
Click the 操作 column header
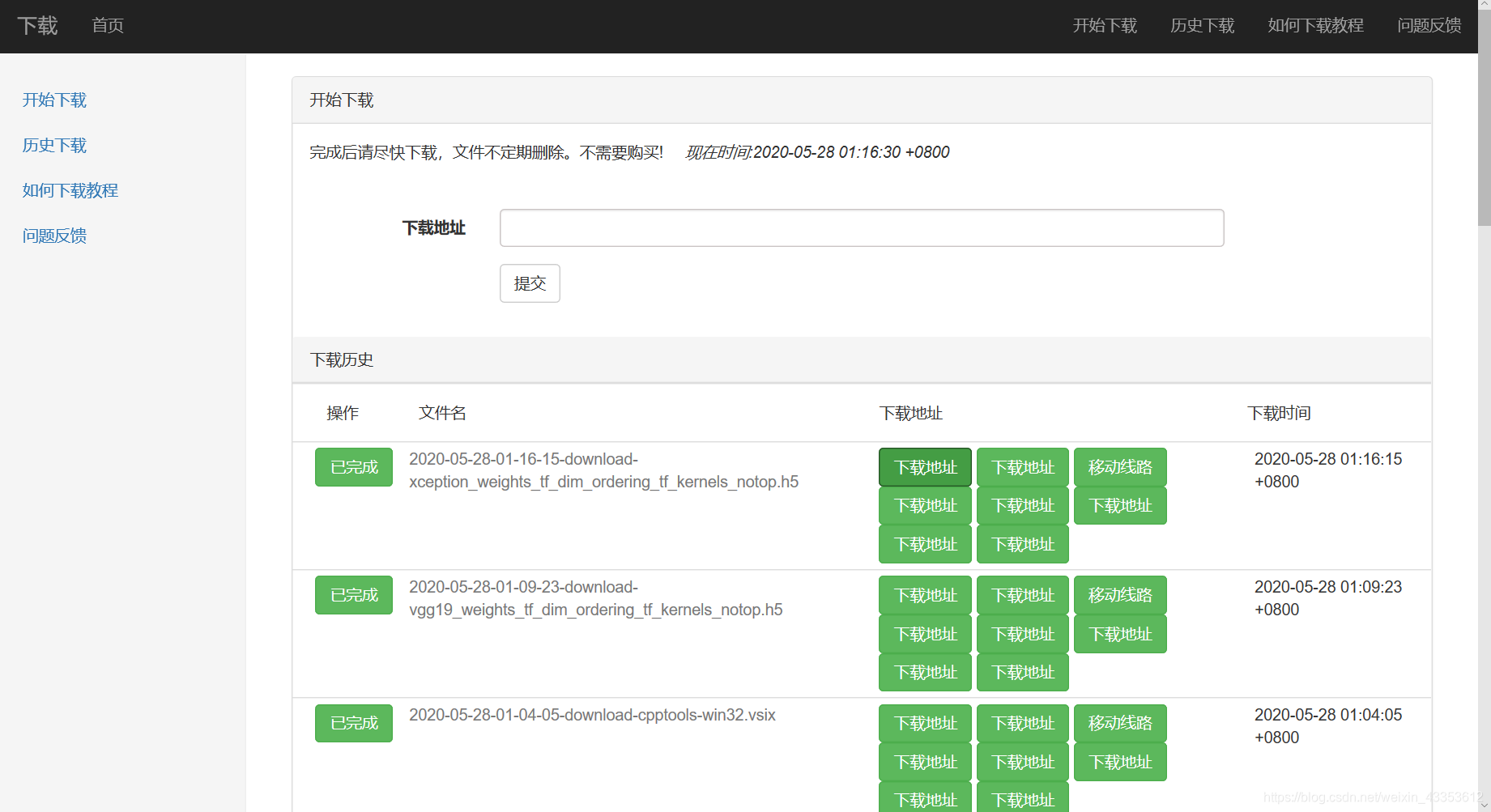[343, 413]
